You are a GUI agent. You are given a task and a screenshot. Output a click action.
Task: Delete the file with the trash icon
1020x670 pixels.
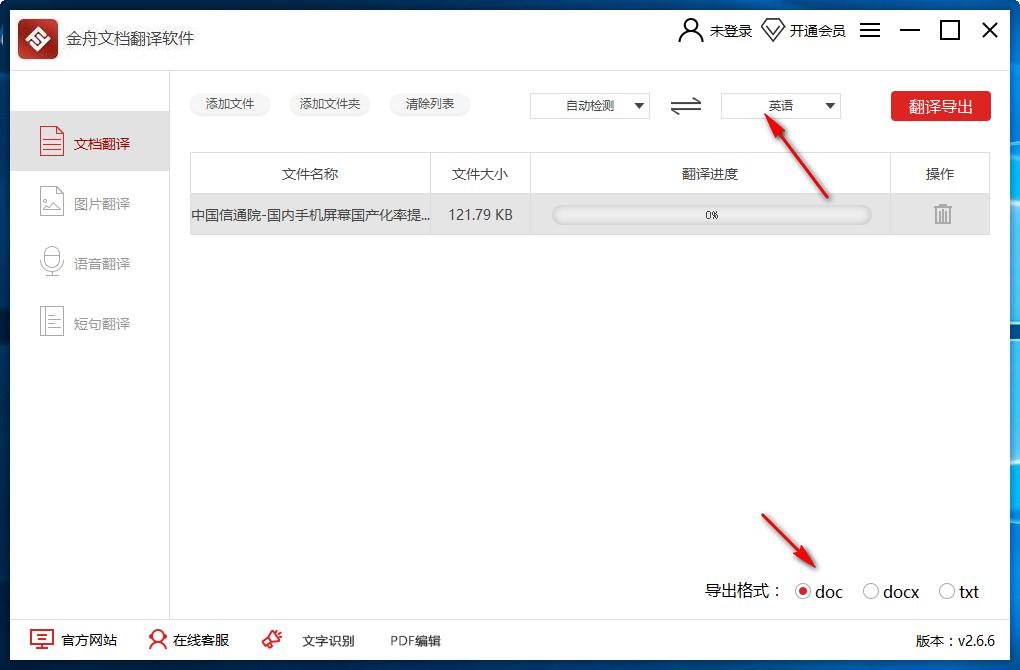point(942,214)
